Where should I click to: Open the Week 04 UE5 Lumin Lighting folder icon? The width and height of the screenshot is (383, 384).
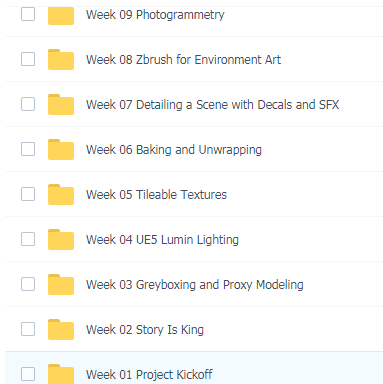(x=61, y=240)
